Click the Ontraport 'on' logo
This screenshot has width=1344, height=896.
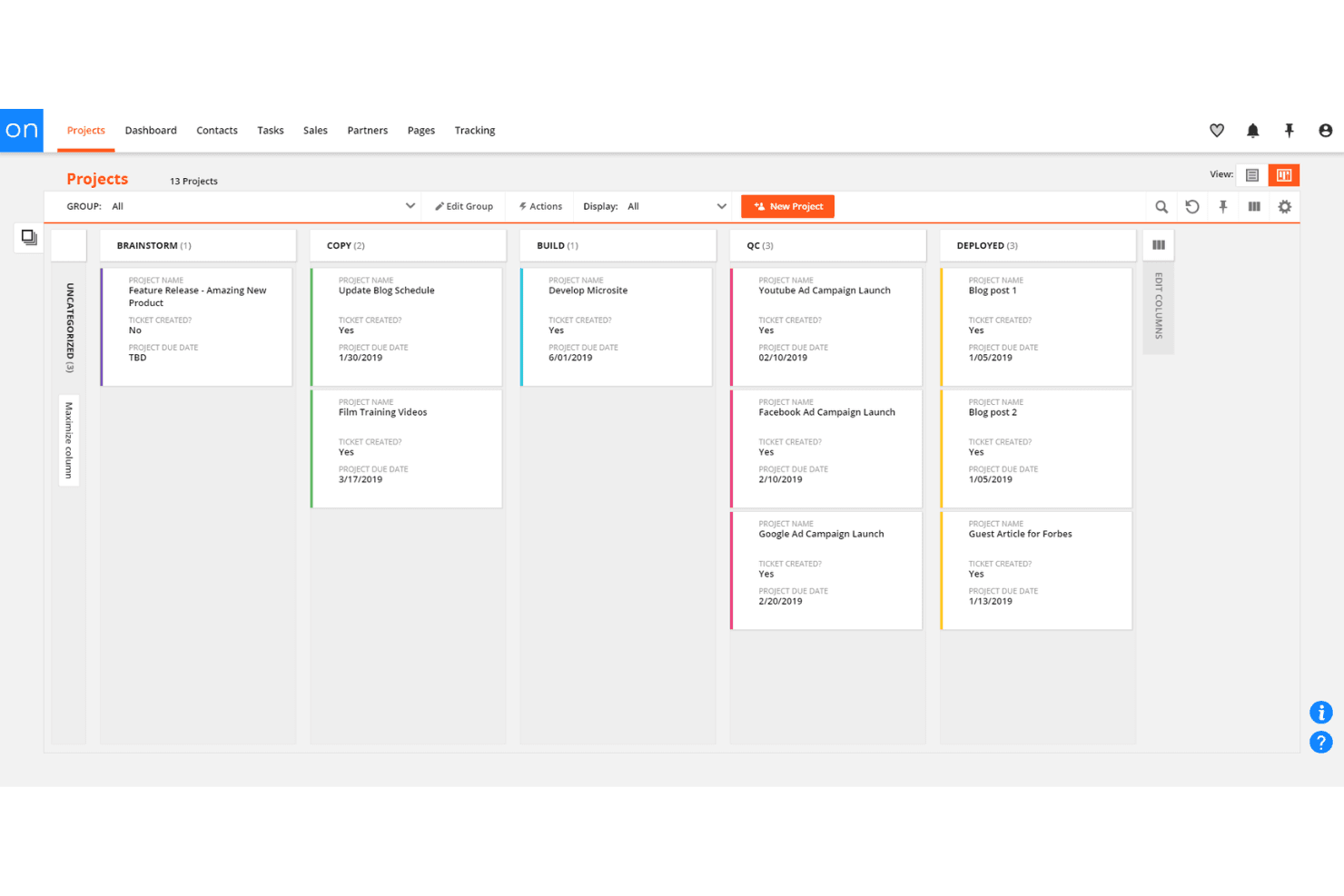22,131
